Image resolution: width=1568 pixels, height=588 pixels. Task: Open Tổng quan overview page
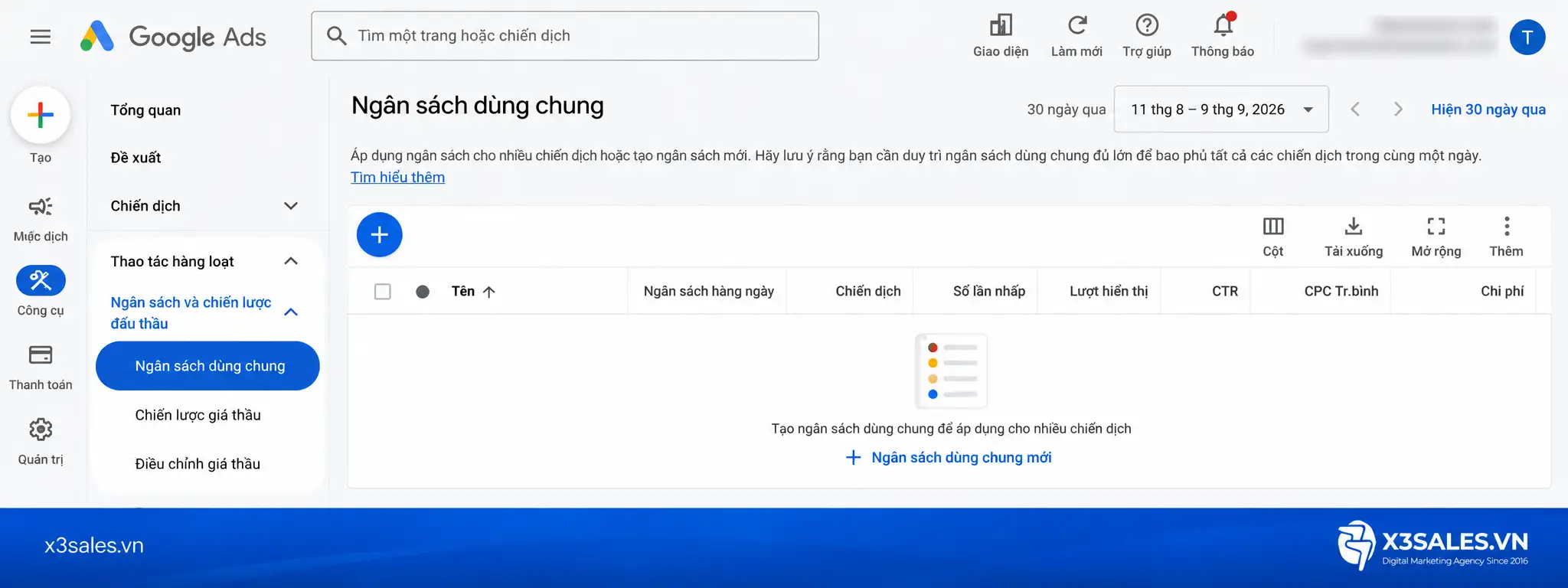point(145,110)
